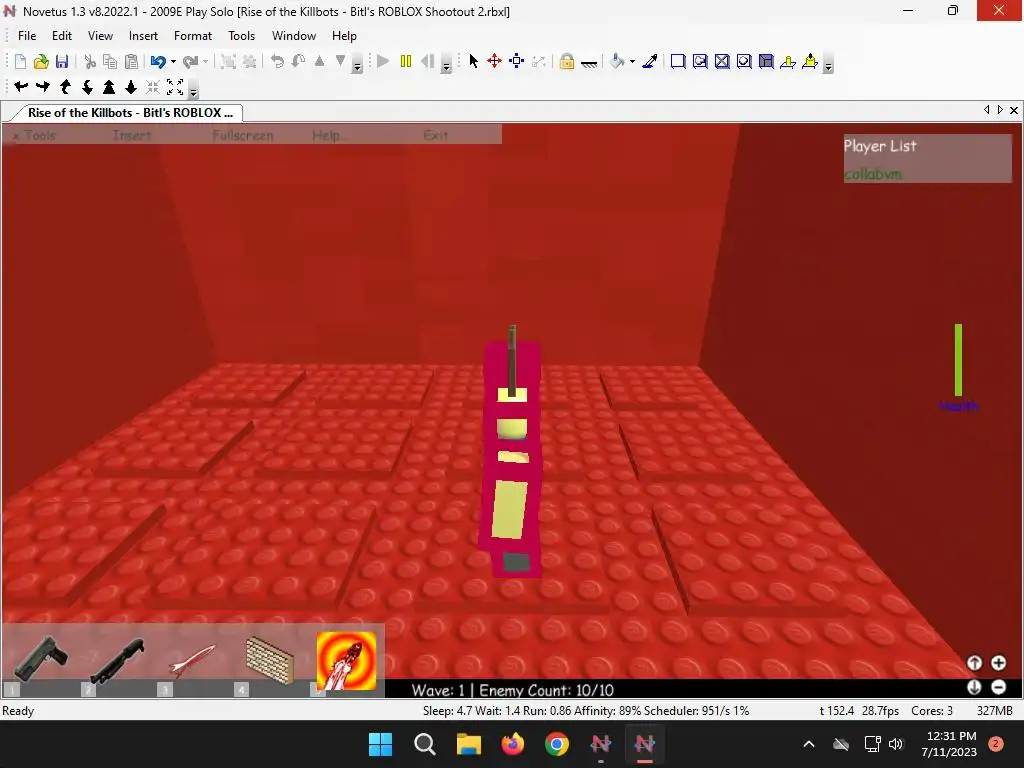
Task: Click the camera tilt up arrow icon
Action: [x=65, y=86]
